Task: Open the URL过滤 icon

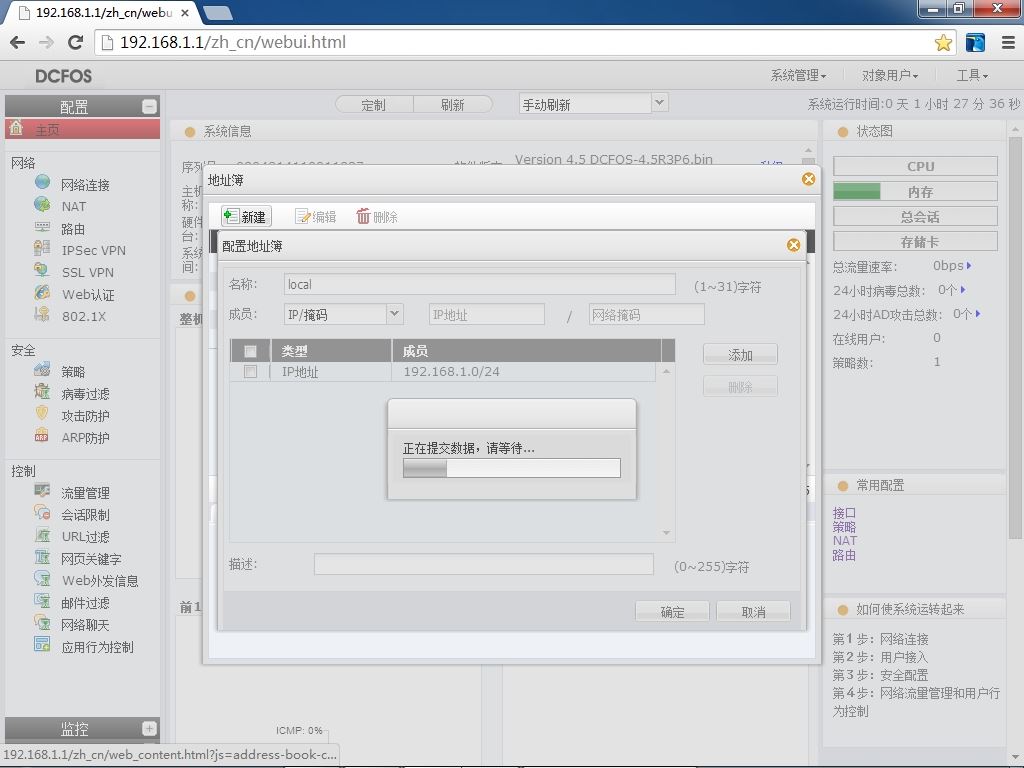Action: pyautogui.click(x=42, y=535)
